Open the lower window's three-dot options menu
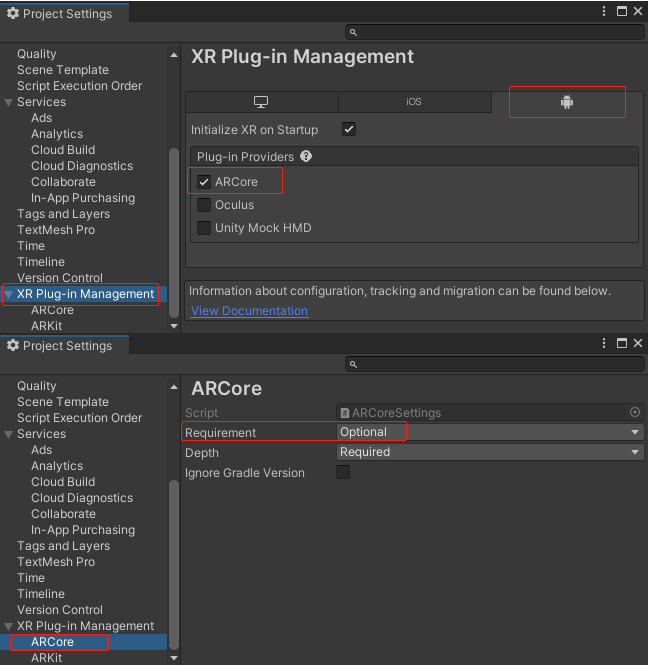Screen dimensions: 648x666 (604, 343)
